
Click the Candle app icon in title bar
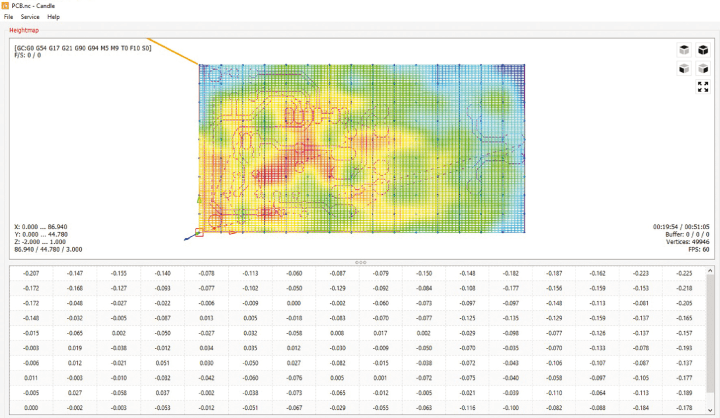(x=6, y=6)
